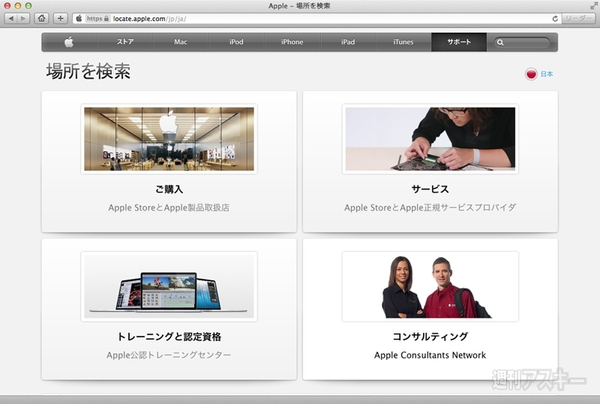The image size is (600, 404).
Task: Open the Mac navigation tab
Action: pyautogui.click(x=181, y=42)
